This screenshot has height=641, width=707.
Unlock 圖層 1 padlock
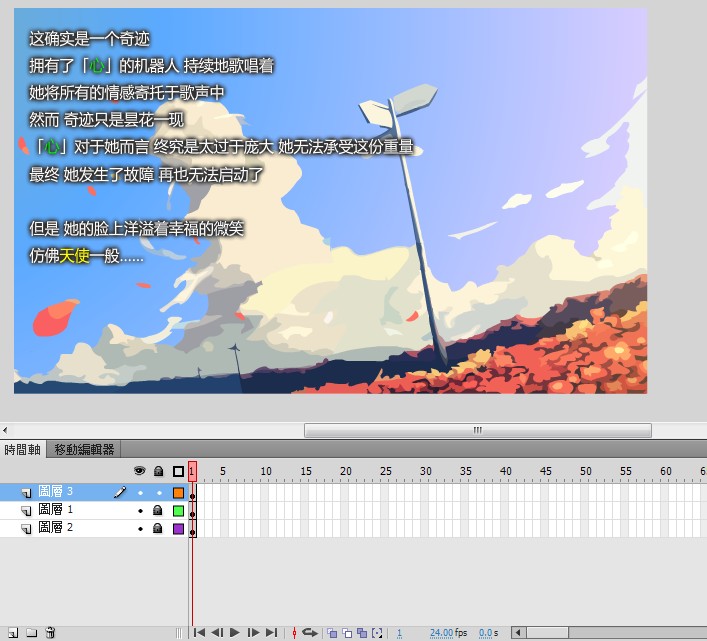click(157, 510)
